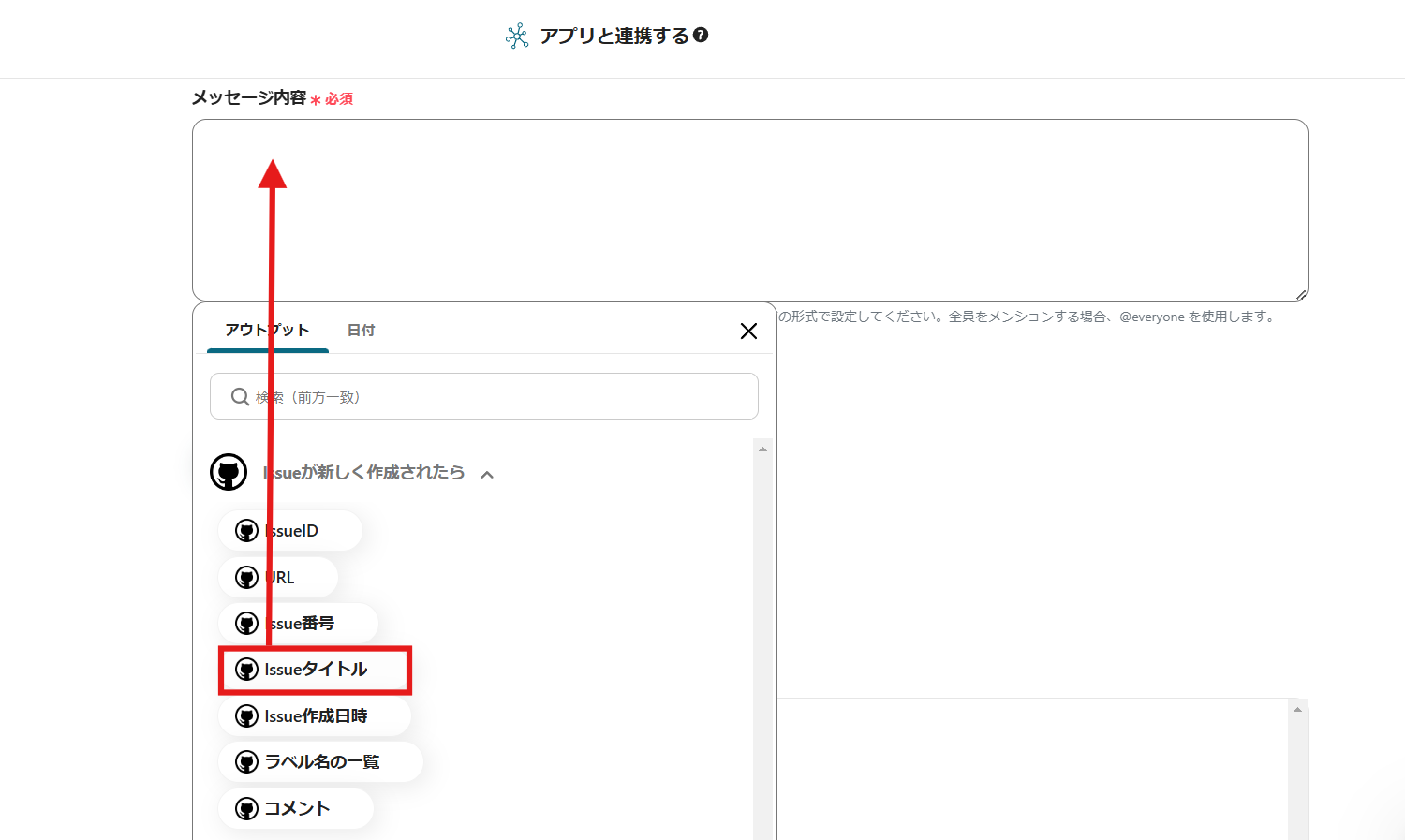
Task: Insert the ラベル名の一覧 output chip
Action: pyautogui.click(x=320, y=761)
